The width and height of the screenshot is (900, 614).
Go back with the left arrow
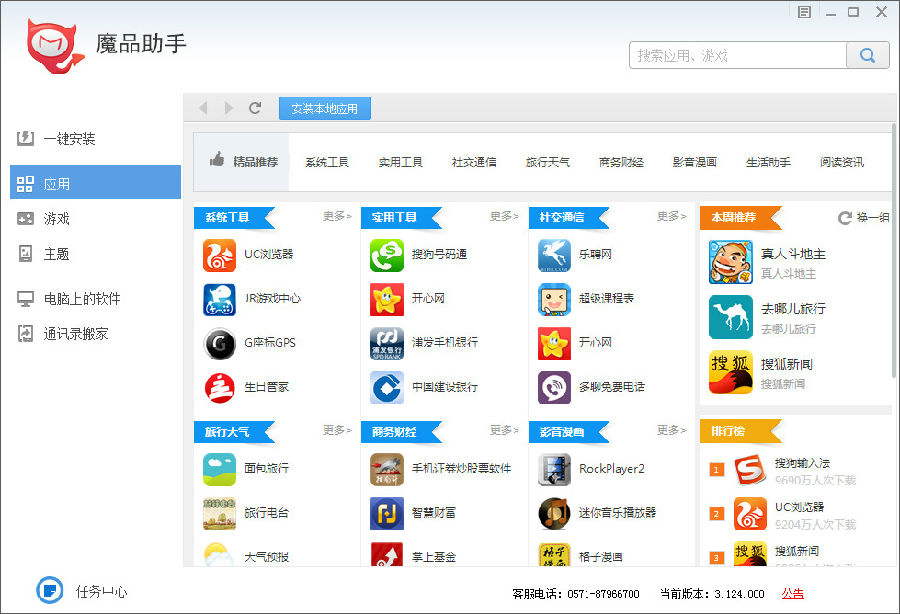[x=203, y=108]
